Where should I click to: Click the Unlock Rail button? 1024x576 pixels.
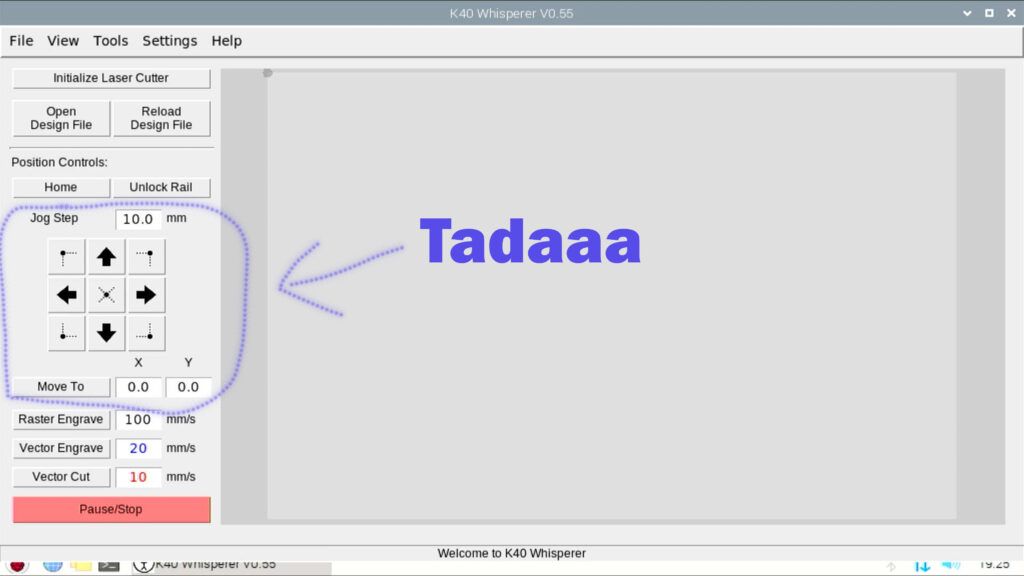(x=161, y=187)
